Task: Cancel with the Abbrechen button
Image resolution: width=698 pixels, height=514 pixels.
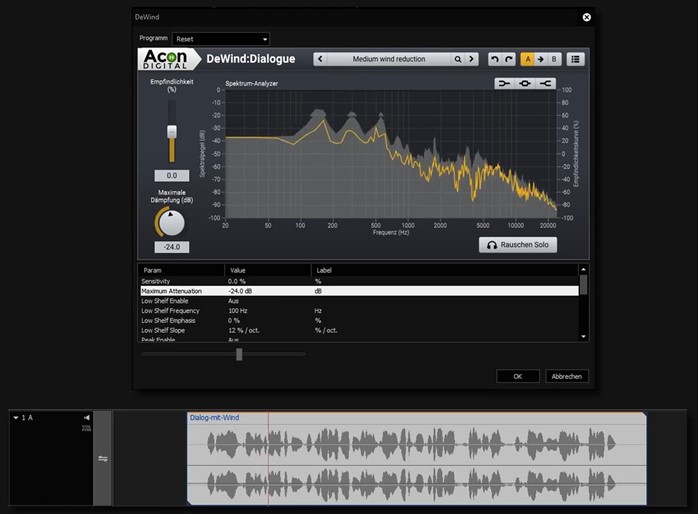Action: click(567, 376)
